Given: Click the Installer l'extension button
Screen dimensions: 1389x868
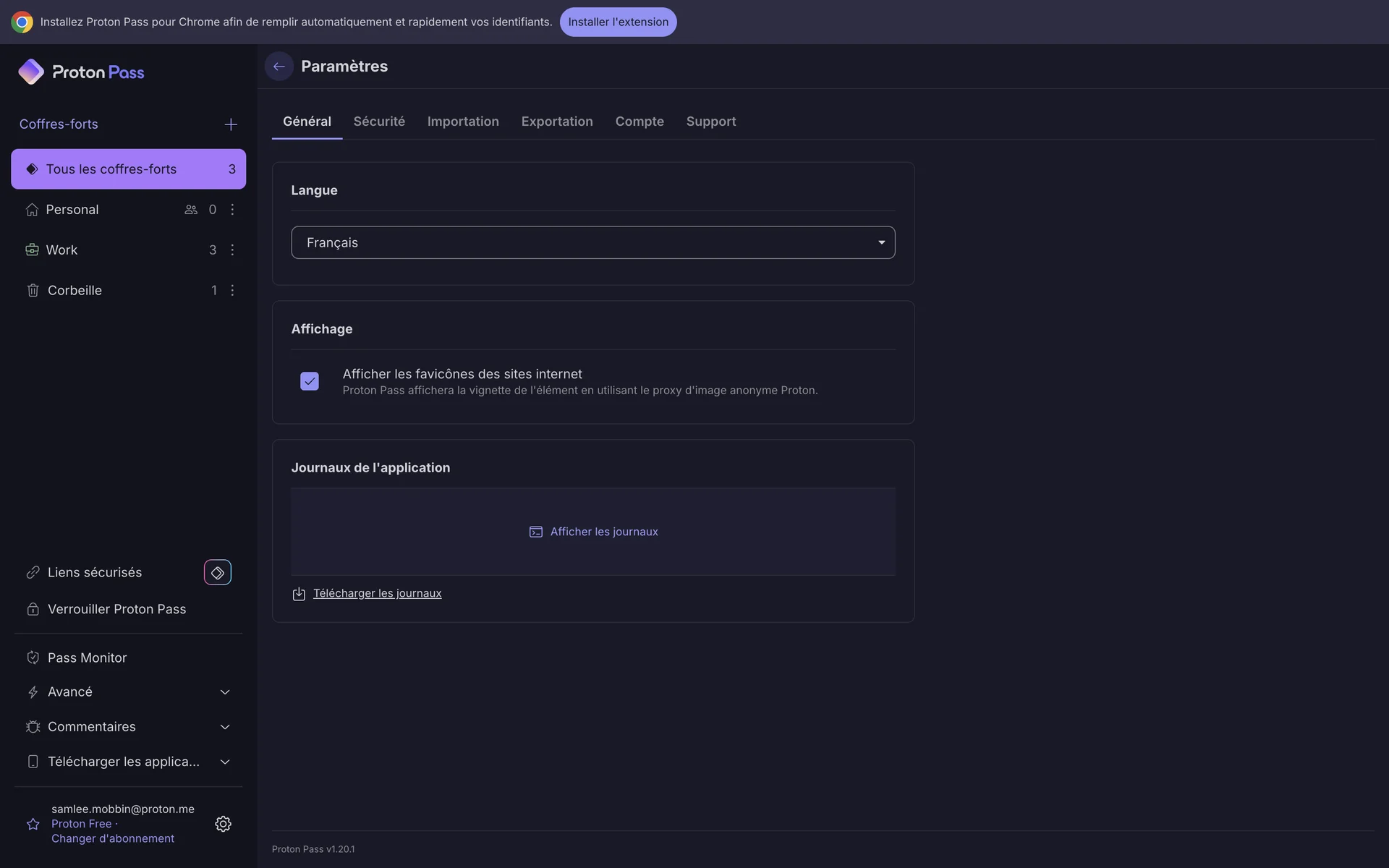Looking at the screenshot, I should [x=618, y=22].
